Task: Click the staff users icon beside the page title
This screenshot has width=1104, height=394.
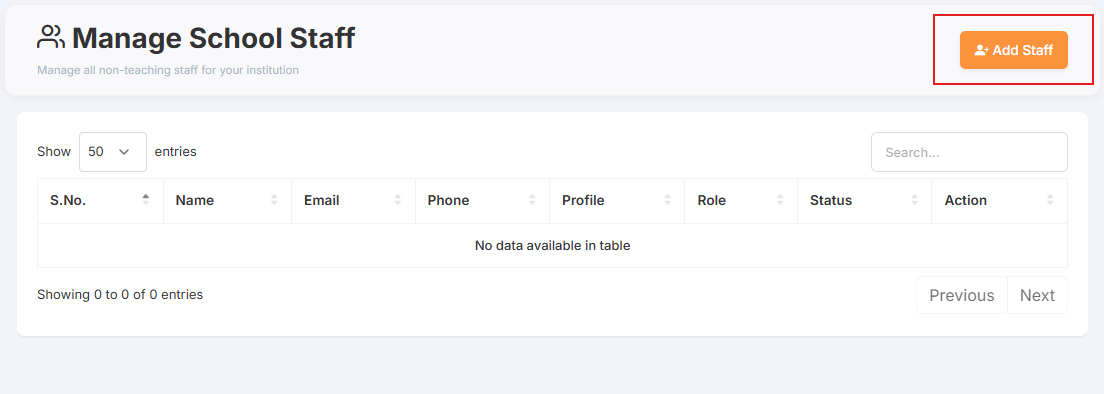Action: 51,37
